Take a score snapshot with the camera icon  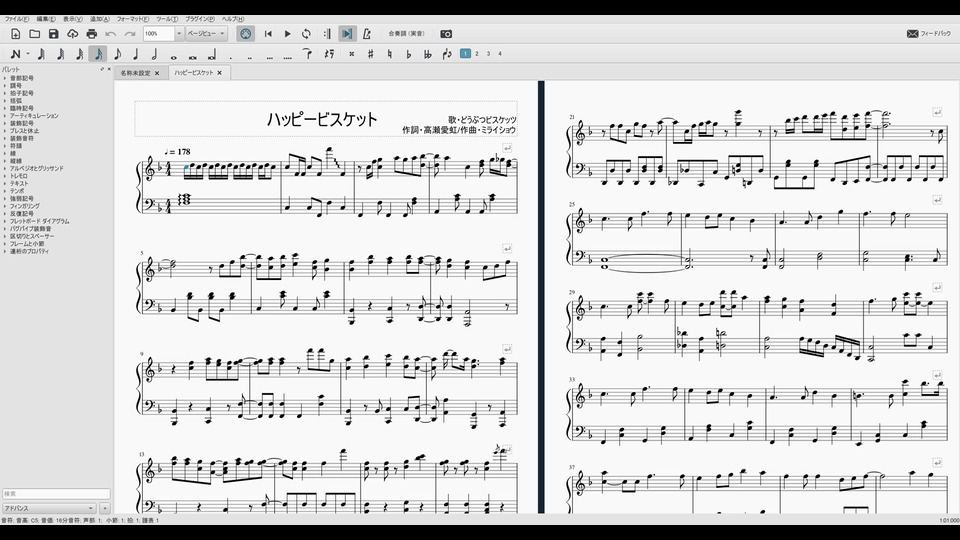[x=446, y=34]
